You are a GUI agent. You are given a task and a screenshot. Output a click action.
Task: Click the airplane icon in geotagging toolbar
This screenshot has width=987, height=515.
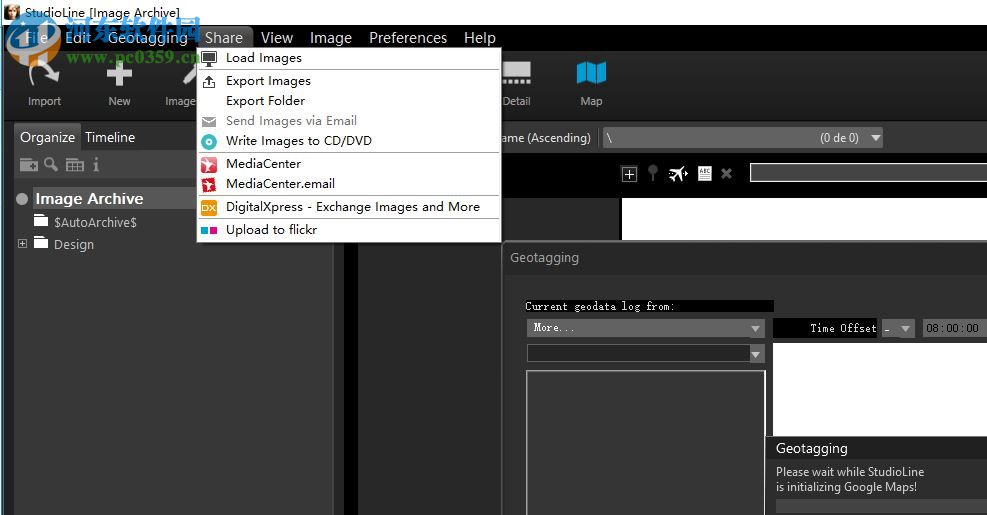point(678,174)
